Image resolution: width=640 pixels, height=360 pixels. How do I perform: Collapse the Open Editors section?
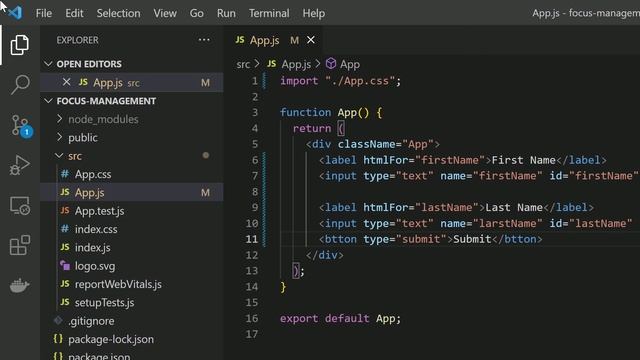tap(49, 64)
